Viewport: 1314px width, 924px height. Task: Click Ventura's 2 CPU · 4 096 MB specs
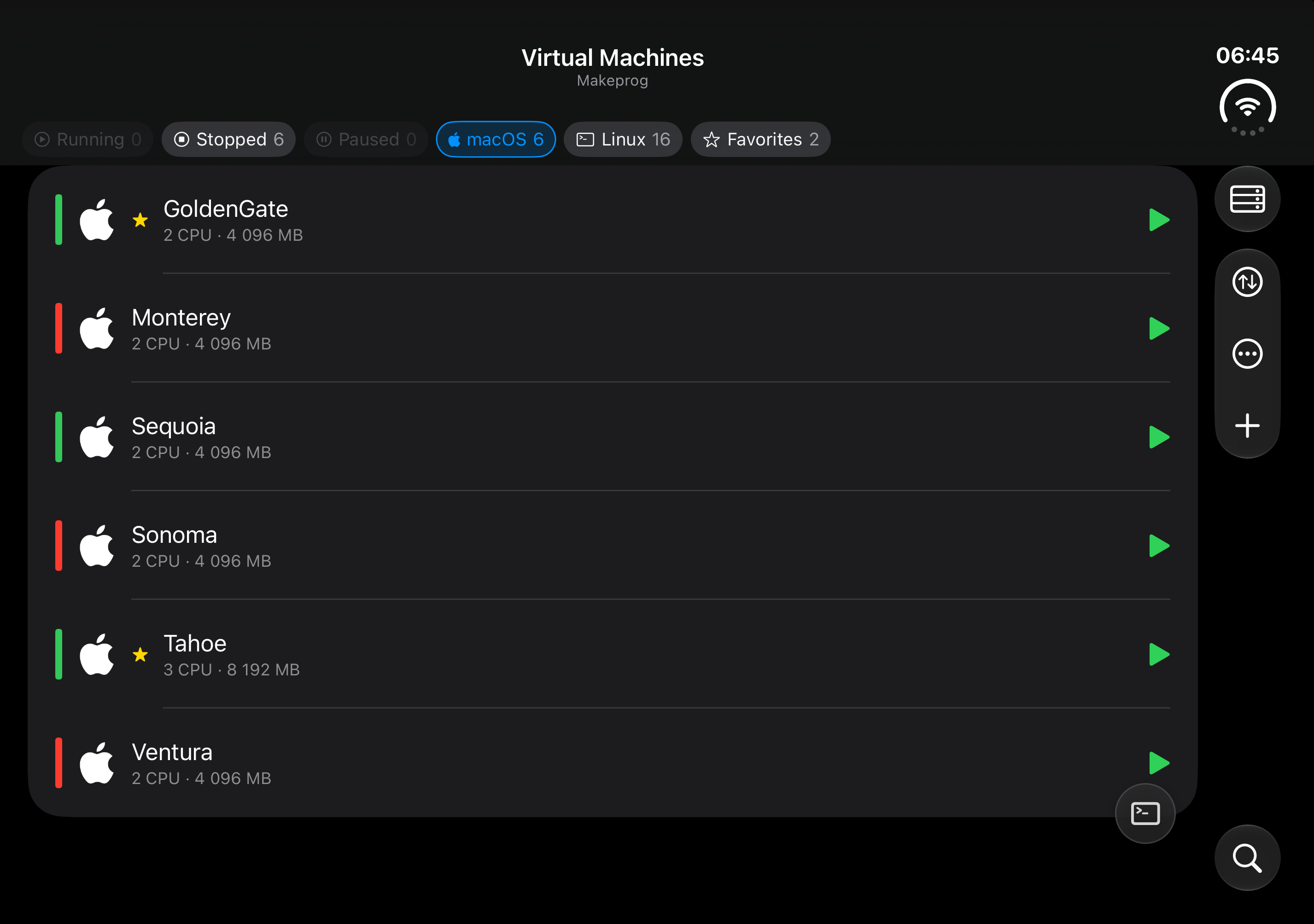click(x=201, y=778)
